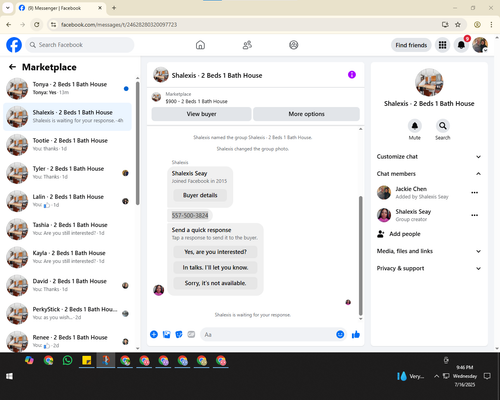The height and width of the screenshot is (400, 500).
Task: Add people to the chat
Action: point(399,234)
